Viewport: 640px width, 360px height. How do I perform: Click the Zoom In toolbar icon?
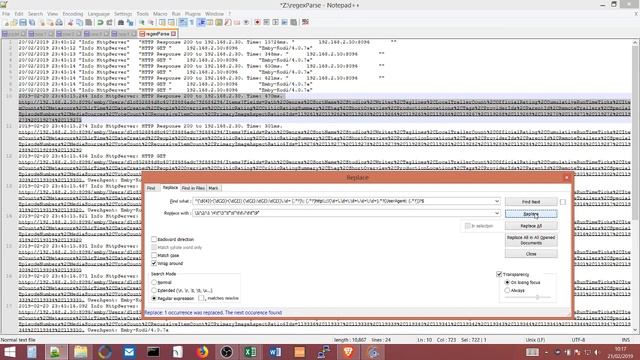click(142, 22)
